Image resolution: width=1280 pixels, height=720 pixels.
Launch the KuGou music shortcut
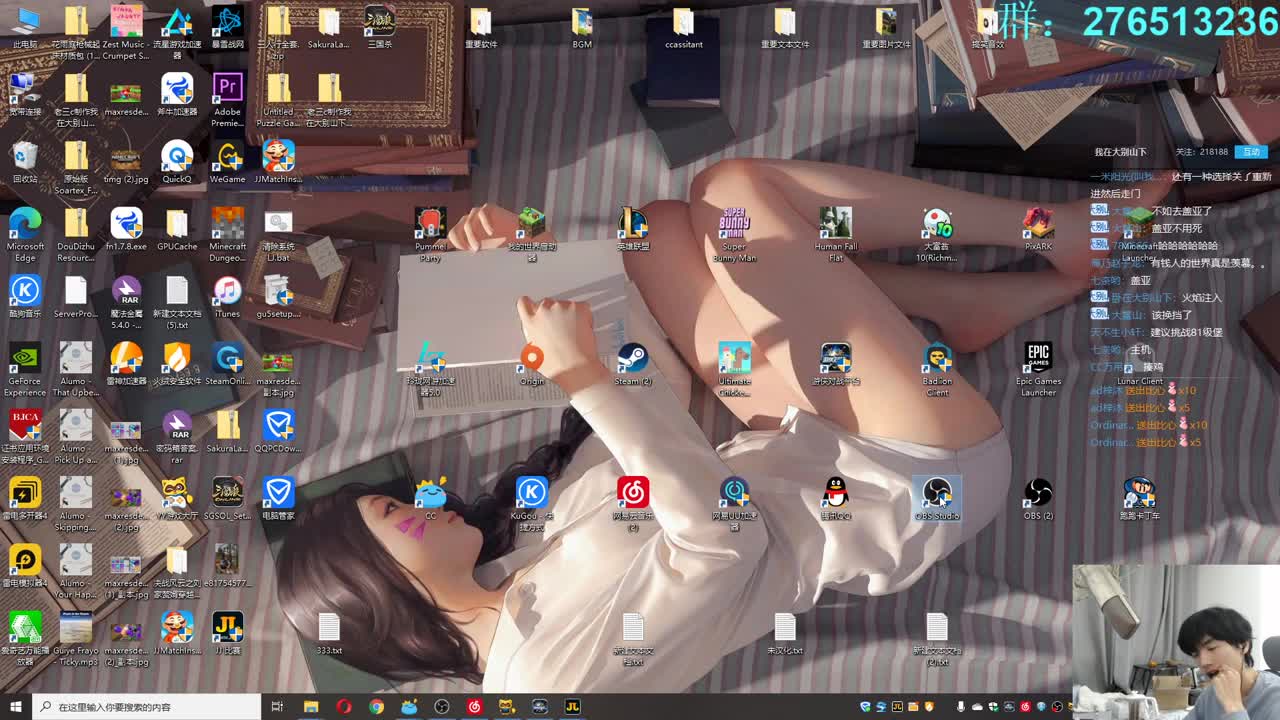[532, 505]
